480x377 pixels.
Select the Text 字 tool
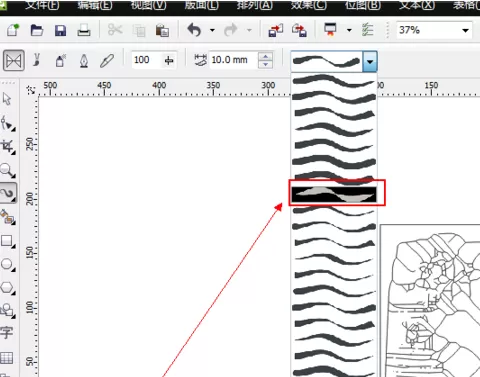point(7,333)
